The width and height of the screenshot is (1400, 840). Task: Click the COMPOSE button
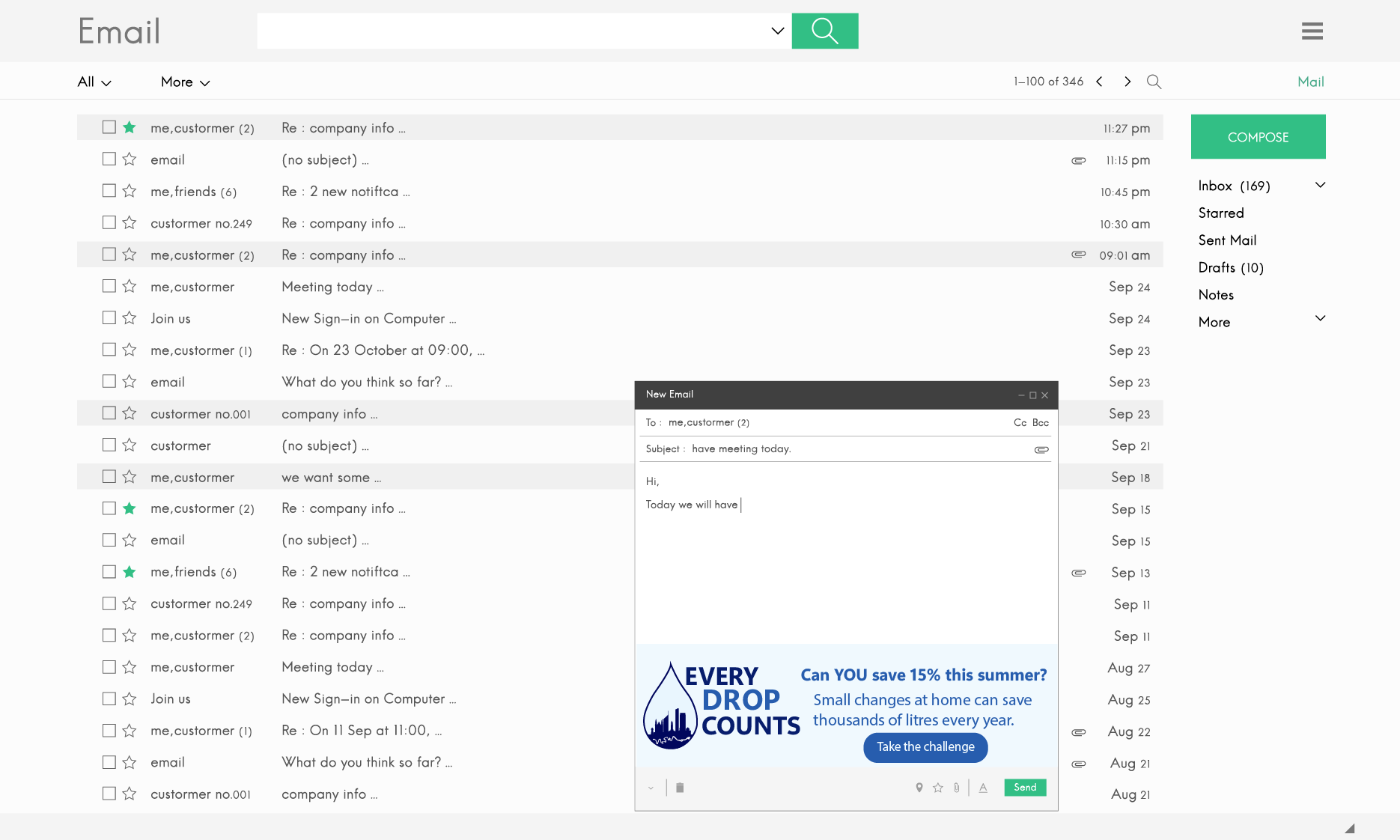1258,137
